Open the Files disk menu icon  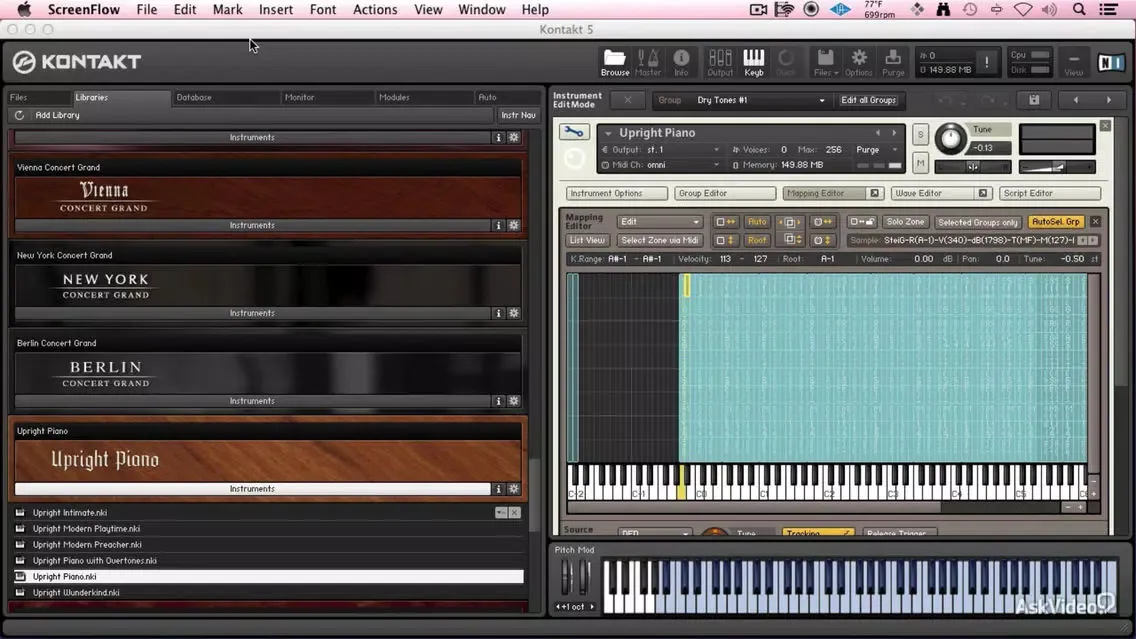click(x=825, y=62)
